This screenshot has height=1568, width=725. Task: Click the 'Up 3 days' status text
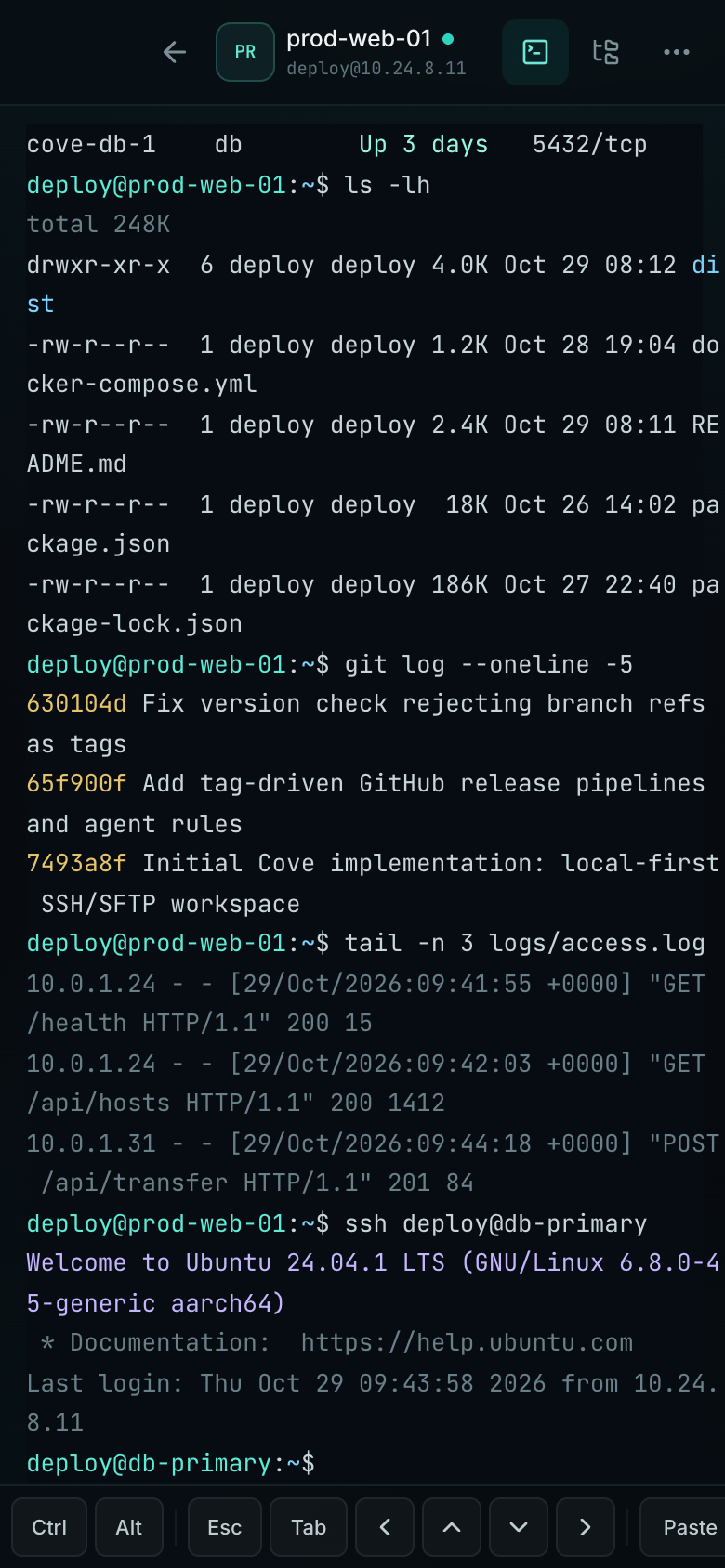(424, 144)
